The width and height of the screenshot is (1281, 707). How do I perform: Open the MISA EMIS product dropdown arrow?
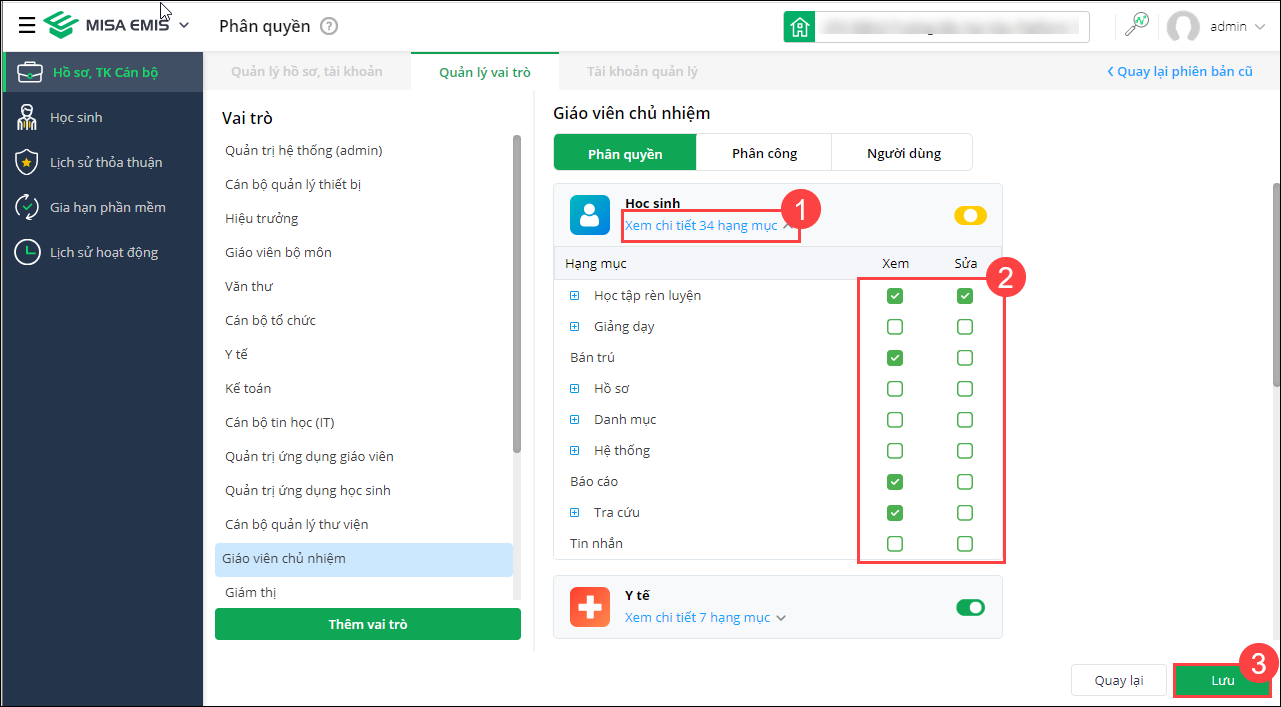coord(184,26)
